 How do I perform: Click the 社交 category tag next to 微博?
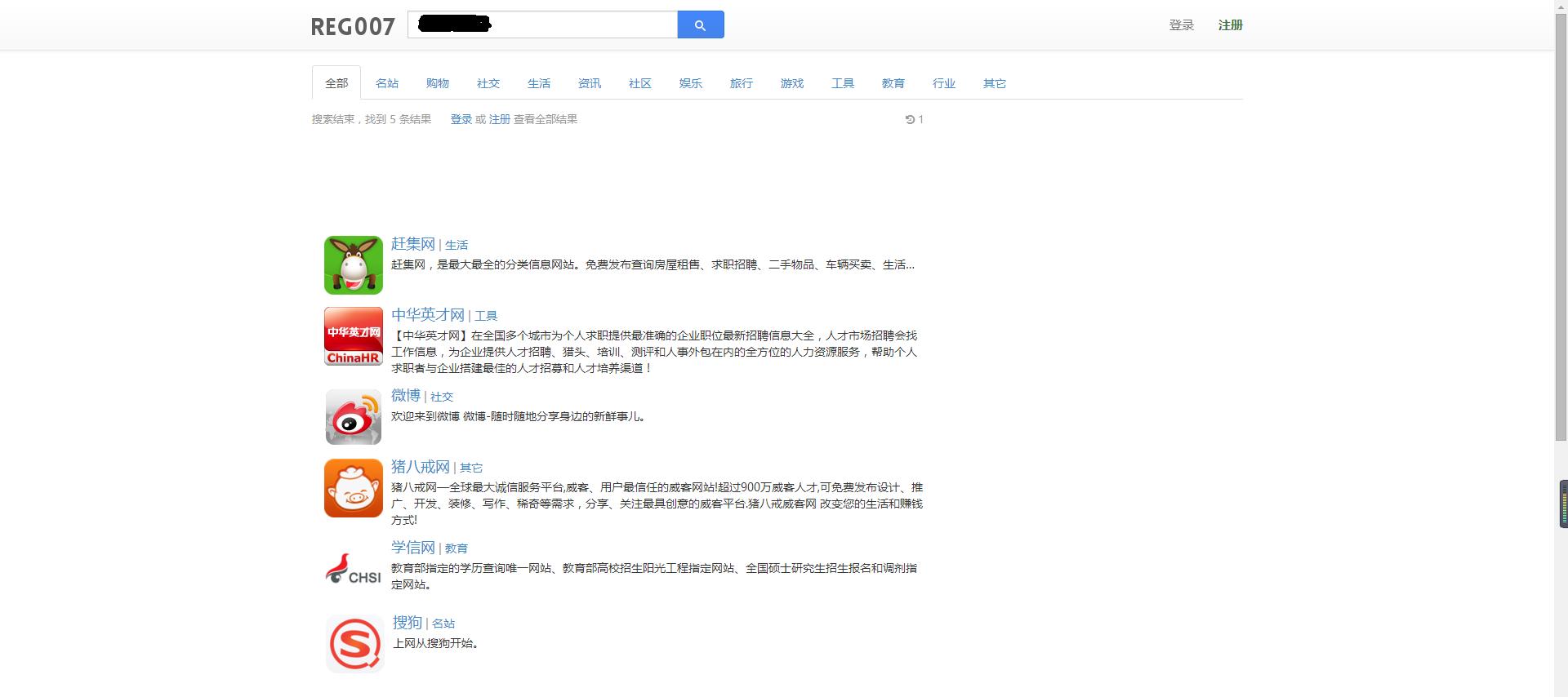442,397
